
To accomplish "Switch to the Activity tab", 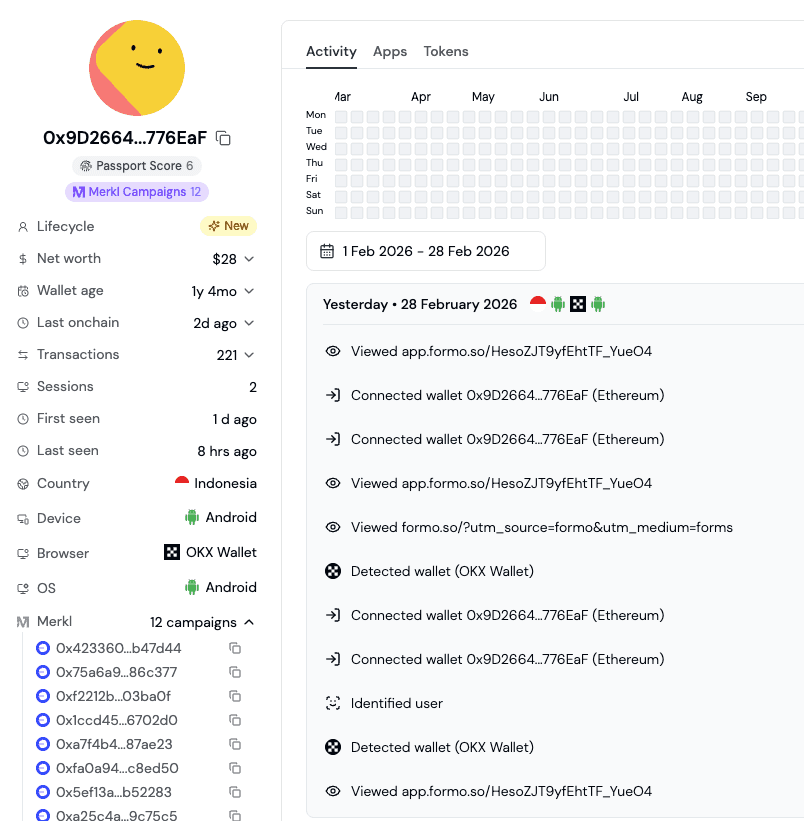I will (331, 51).
